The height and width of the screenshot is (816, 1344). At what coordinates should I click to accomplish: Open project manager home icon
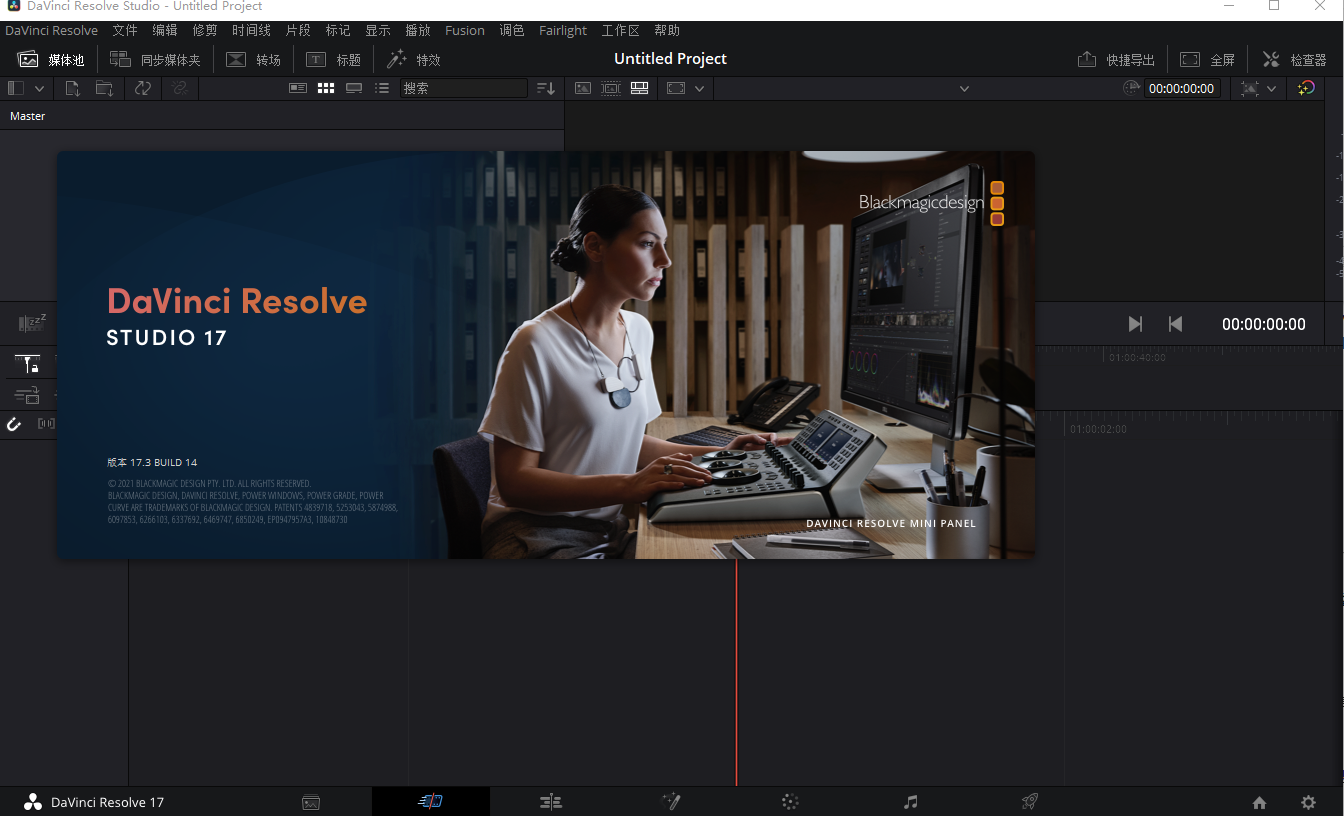[1259, 803]
